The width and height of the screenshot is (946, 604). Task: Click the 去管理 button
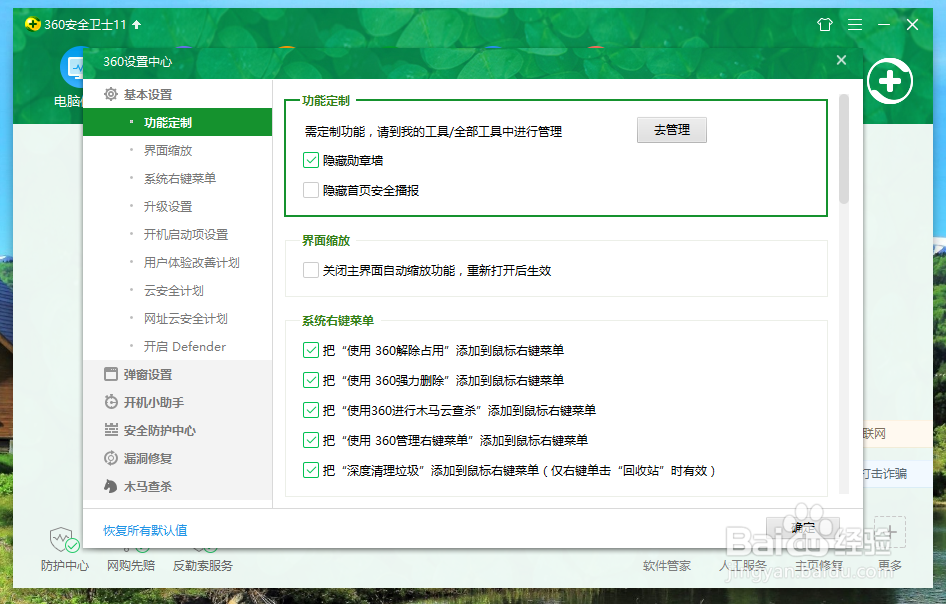click(x=671, y=130)
